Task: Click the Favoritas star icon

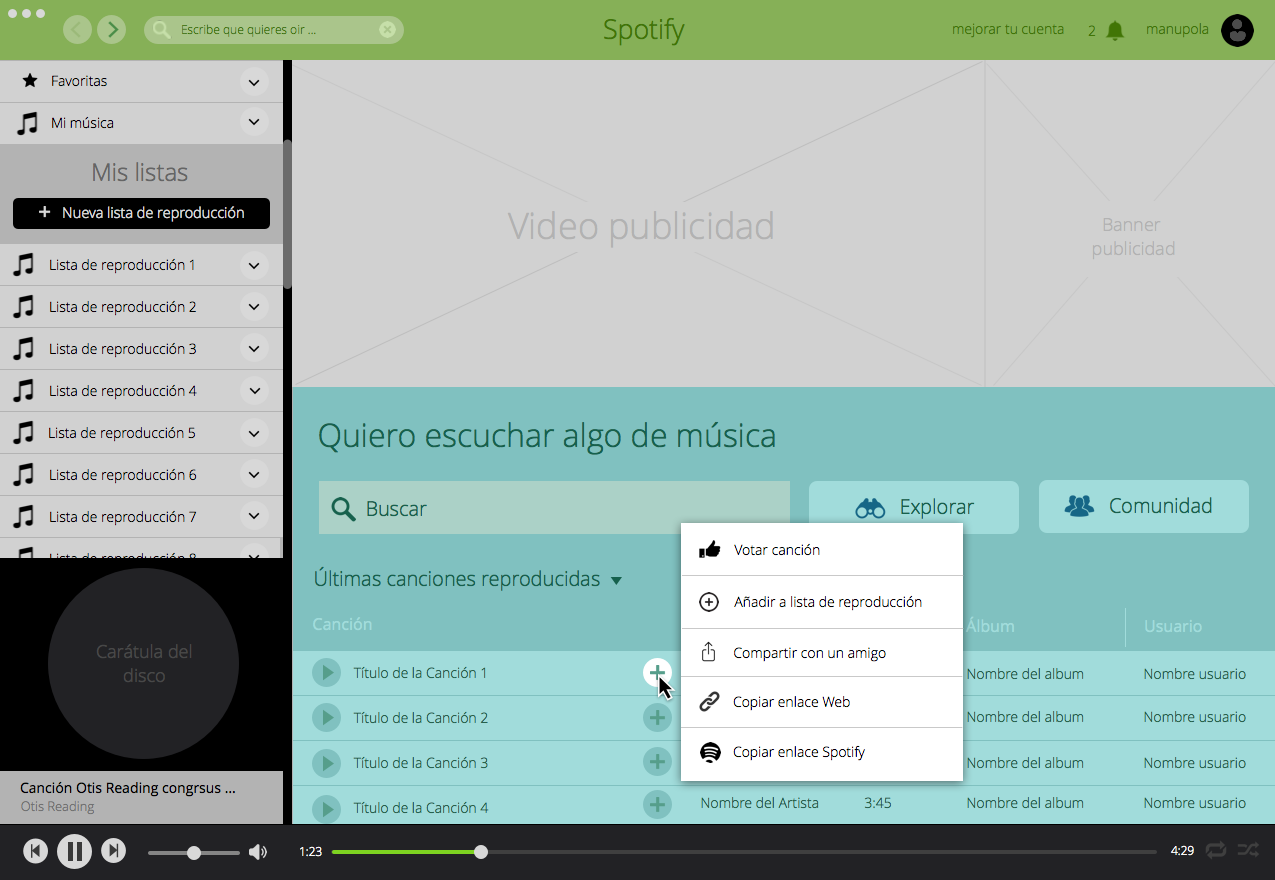Action: 30,80
